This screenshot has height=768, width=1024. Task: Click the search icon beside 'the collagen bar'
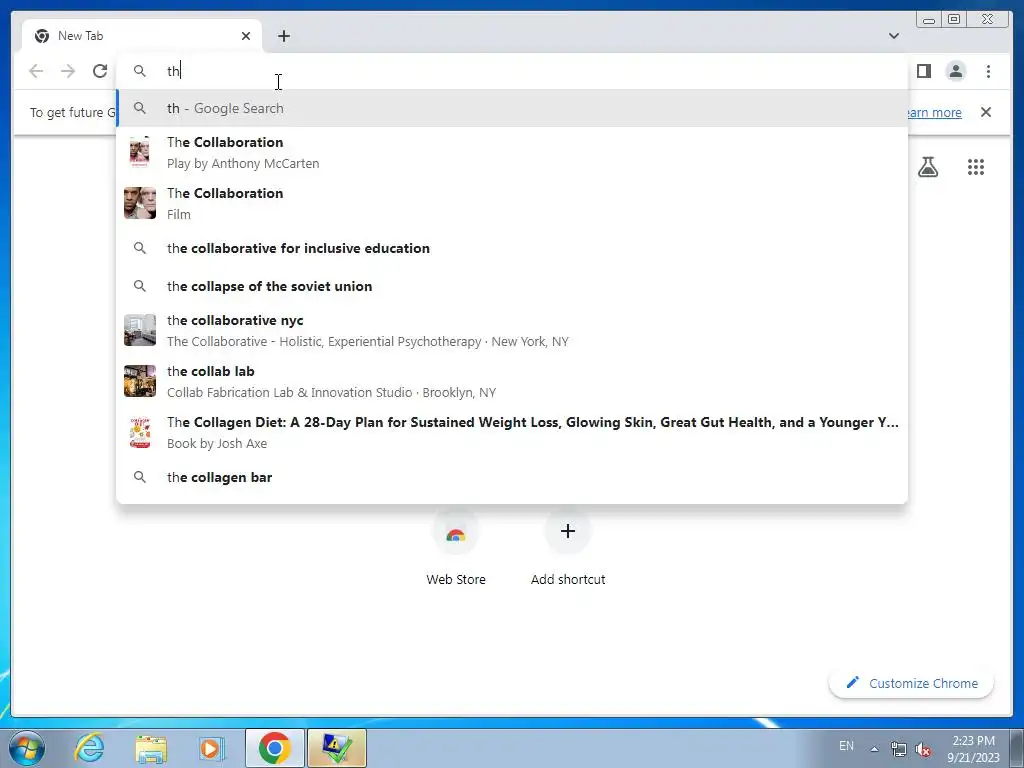click(140, 477)
